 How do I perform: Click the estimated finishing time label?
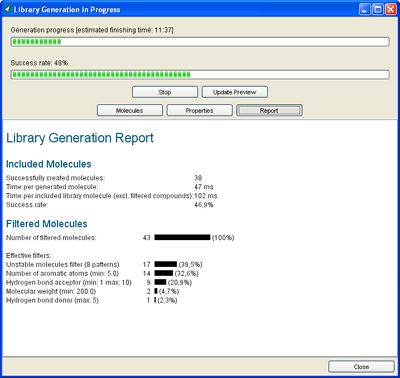pyautogui.click(x=92, y=30)
